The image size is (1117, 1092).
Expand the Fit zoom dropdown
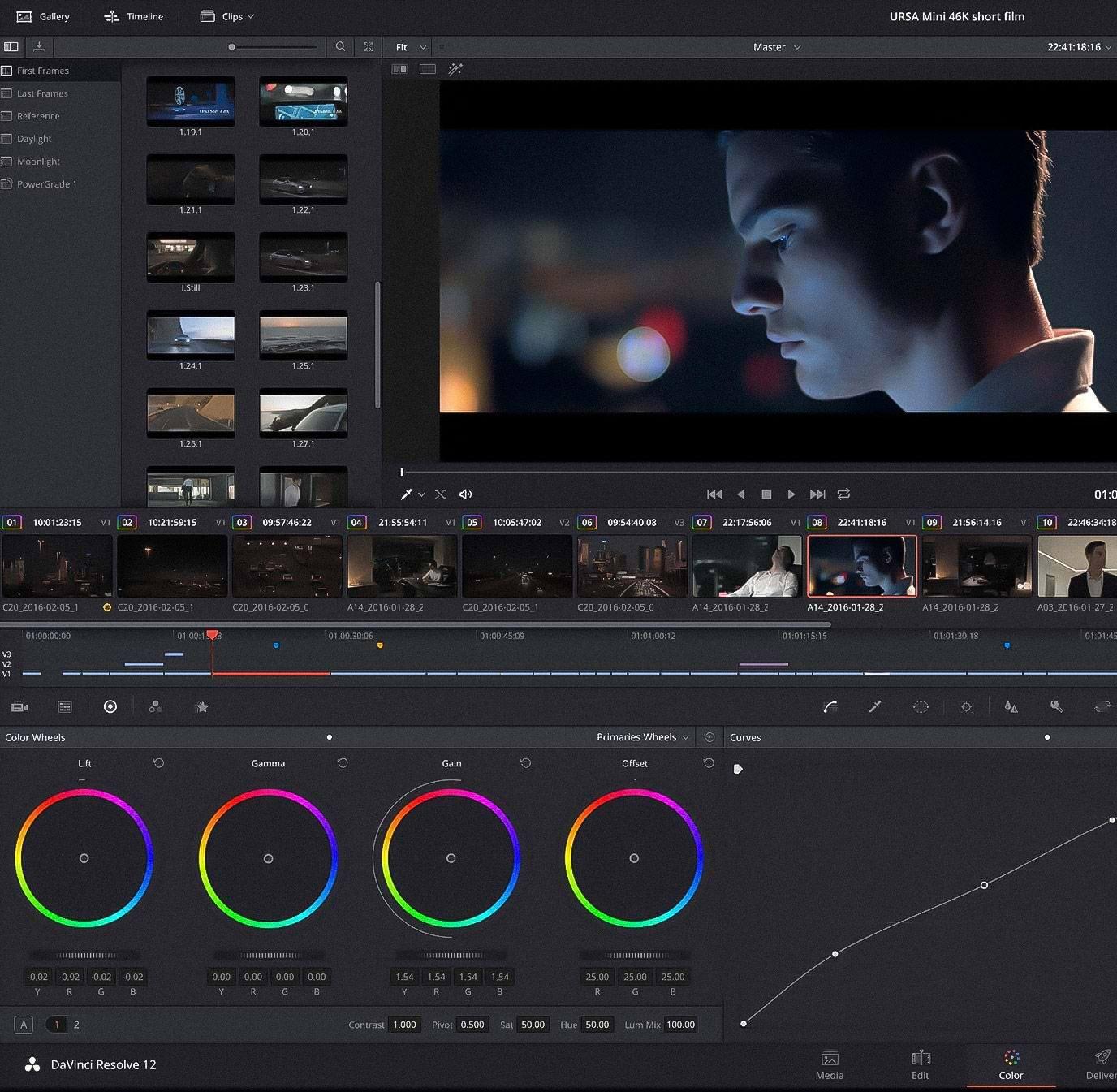(x=410, y=47)
